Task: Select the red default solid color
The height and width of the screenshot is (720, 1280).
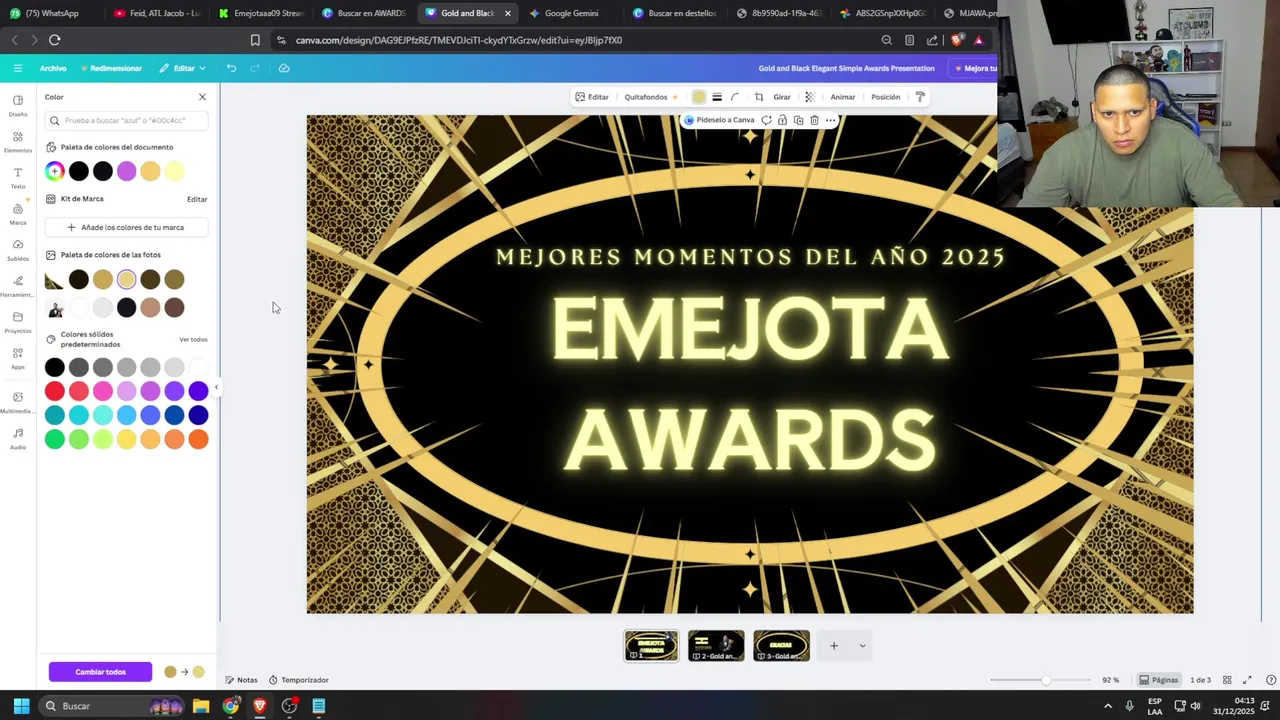Action: click(x=54, y=391)
